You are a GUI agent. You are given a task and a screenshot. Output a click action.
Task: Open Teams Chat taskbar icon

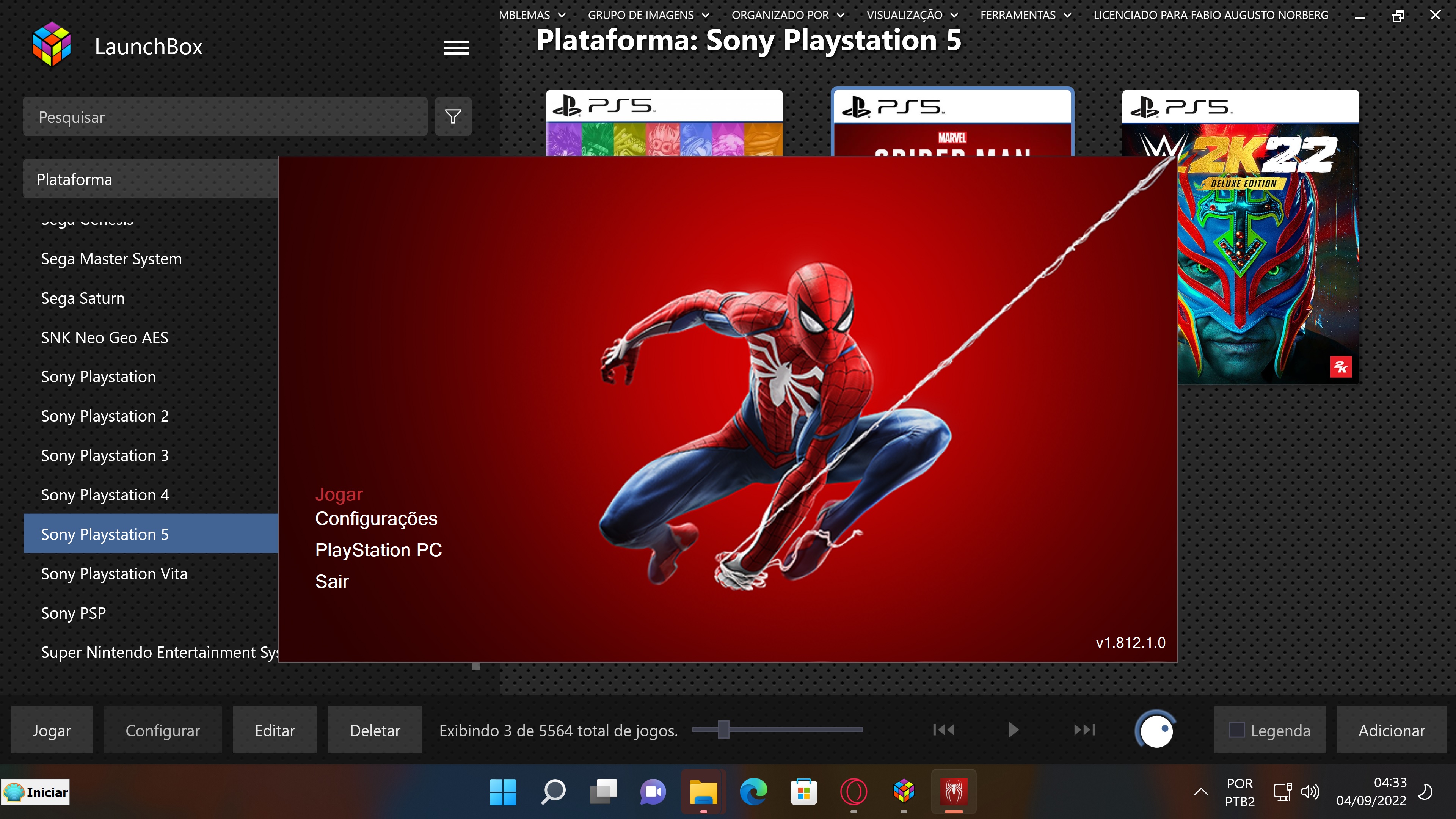pyautogui.click(x=653, y=792)
